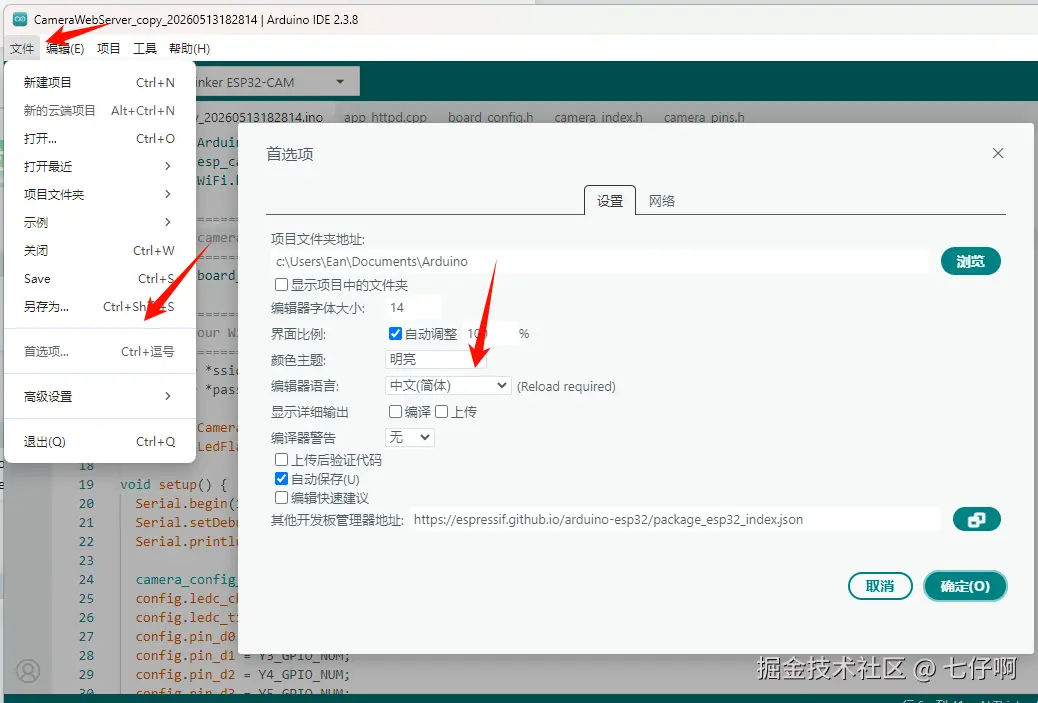Viewport: 1038px width, 703px height.
Task: Open the 帮助(H) menu
Action: [x=189, y=48]
